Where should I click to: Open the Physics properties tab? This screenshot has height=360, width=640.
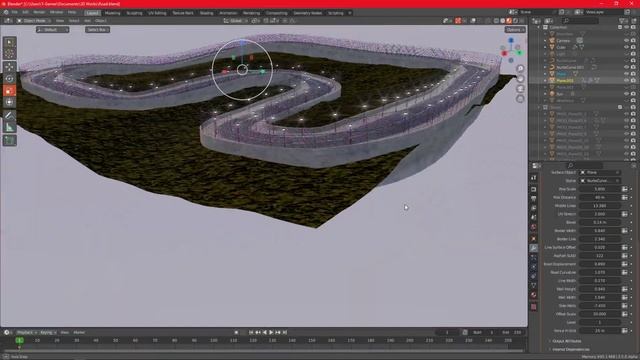534,267
